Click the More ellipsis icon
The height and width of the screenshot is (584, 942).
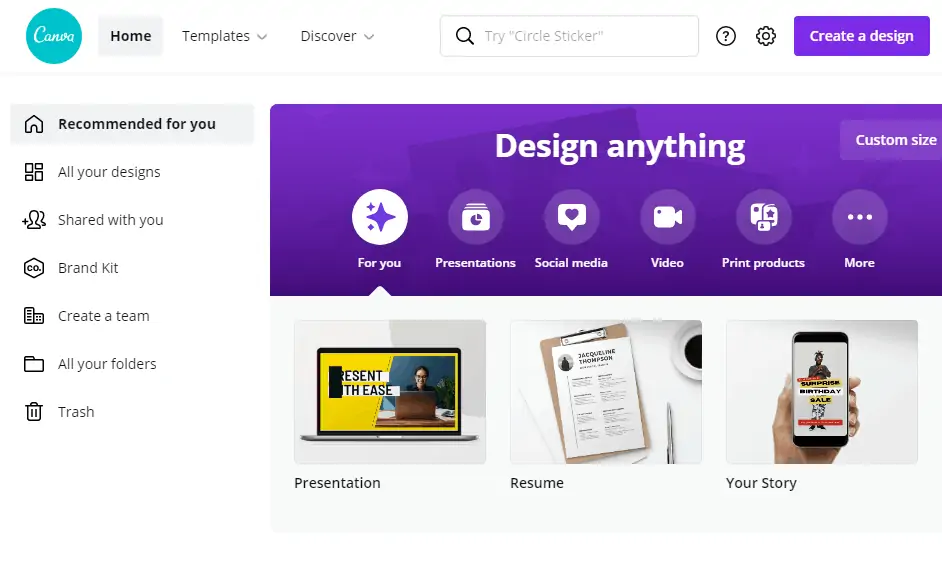859,216
